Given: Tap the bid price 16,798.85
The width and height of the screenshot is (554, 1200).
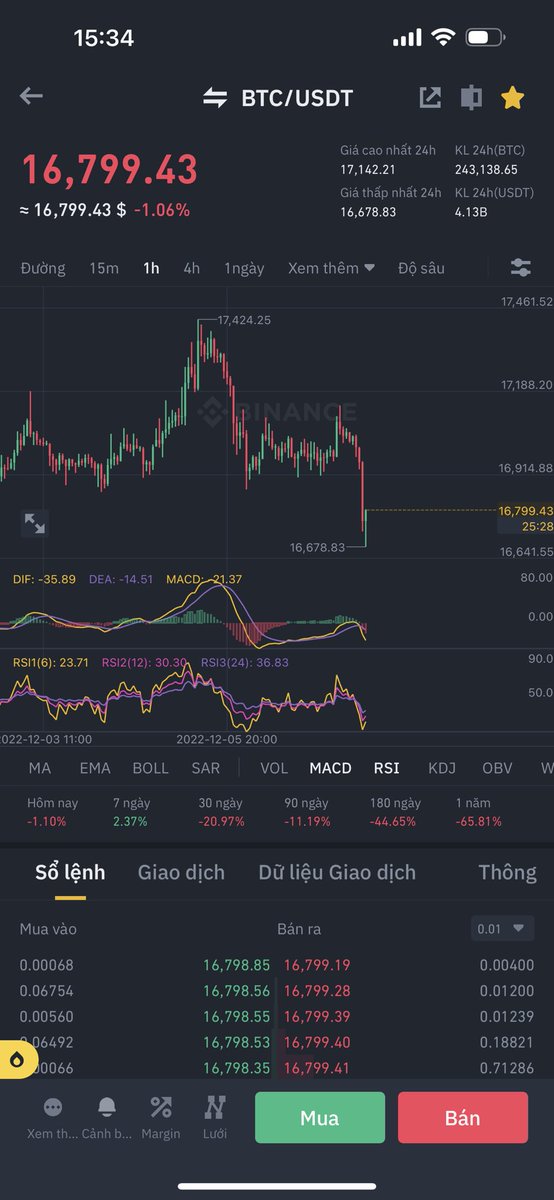Looking at the screenshot, I should (x=237, y=965).
